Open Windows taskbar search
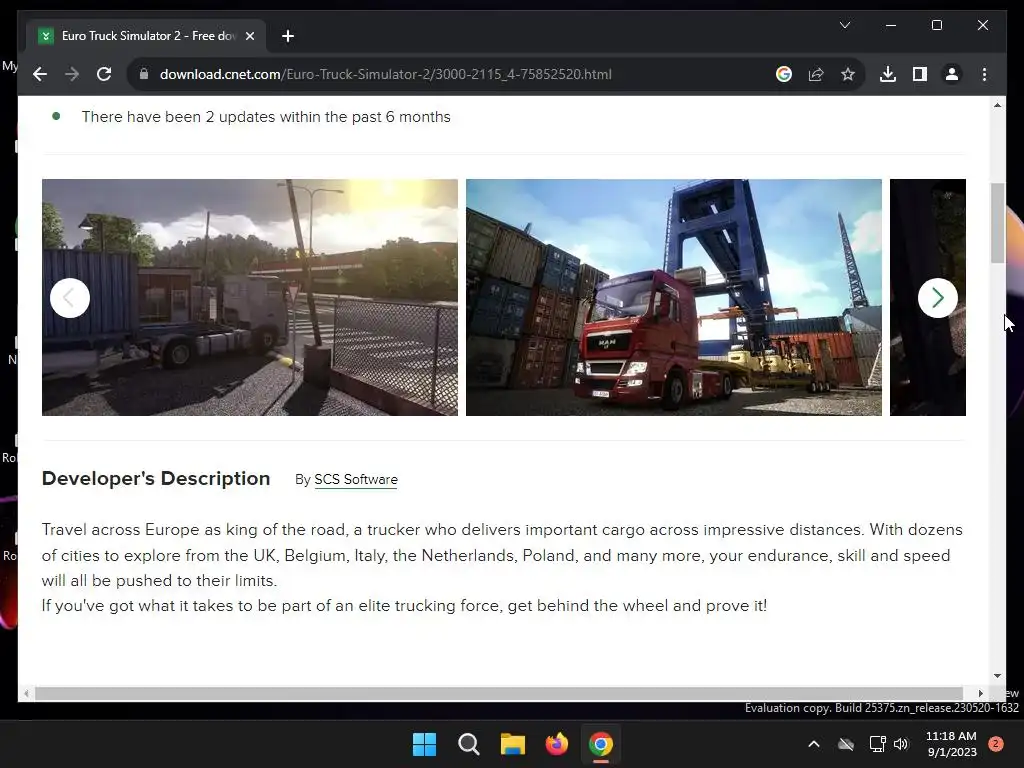The image size is (1024, 768). (468, 744)
